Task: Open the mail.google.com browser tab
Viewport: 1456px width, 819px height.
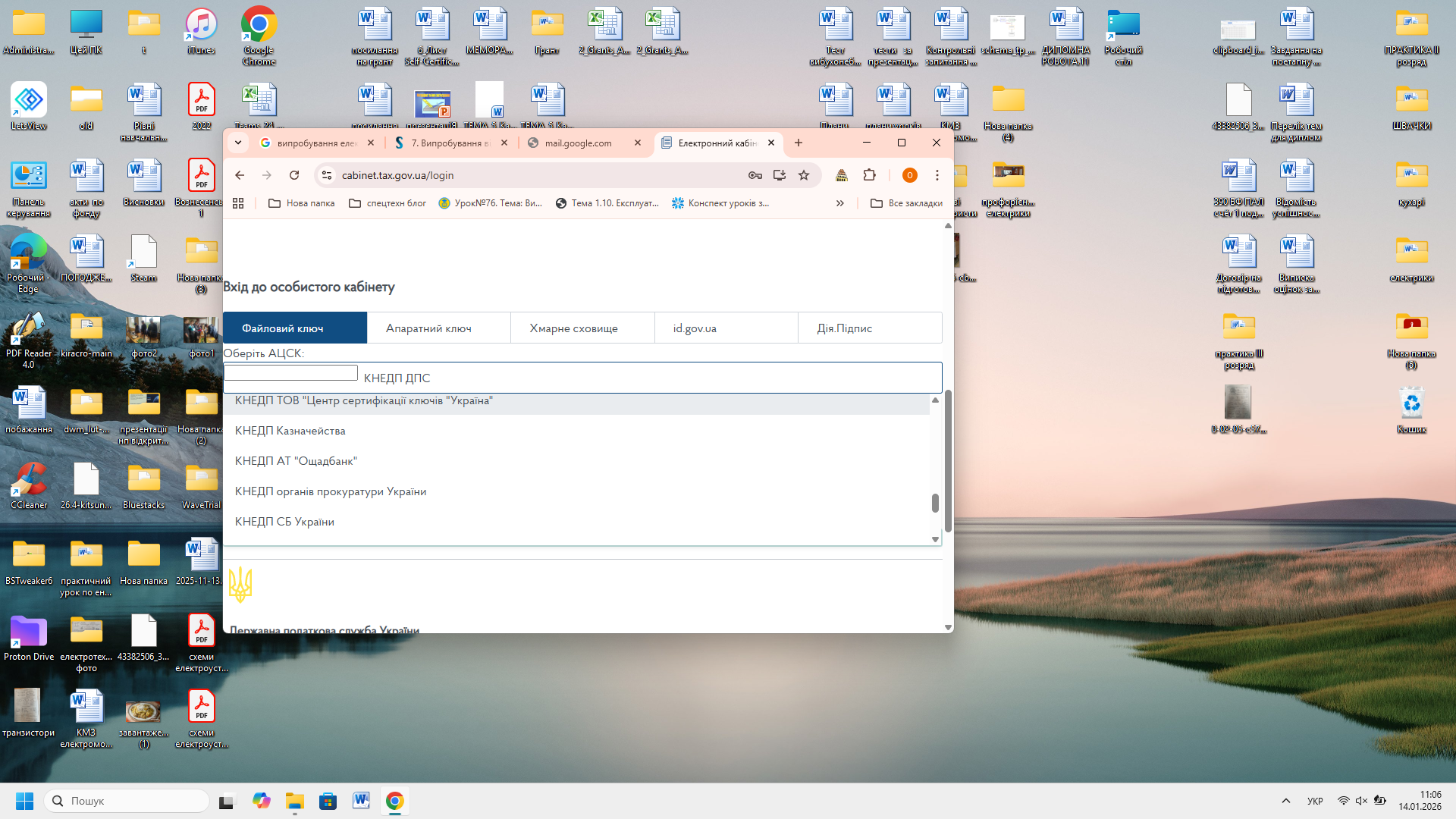Action: coord(578,143)
